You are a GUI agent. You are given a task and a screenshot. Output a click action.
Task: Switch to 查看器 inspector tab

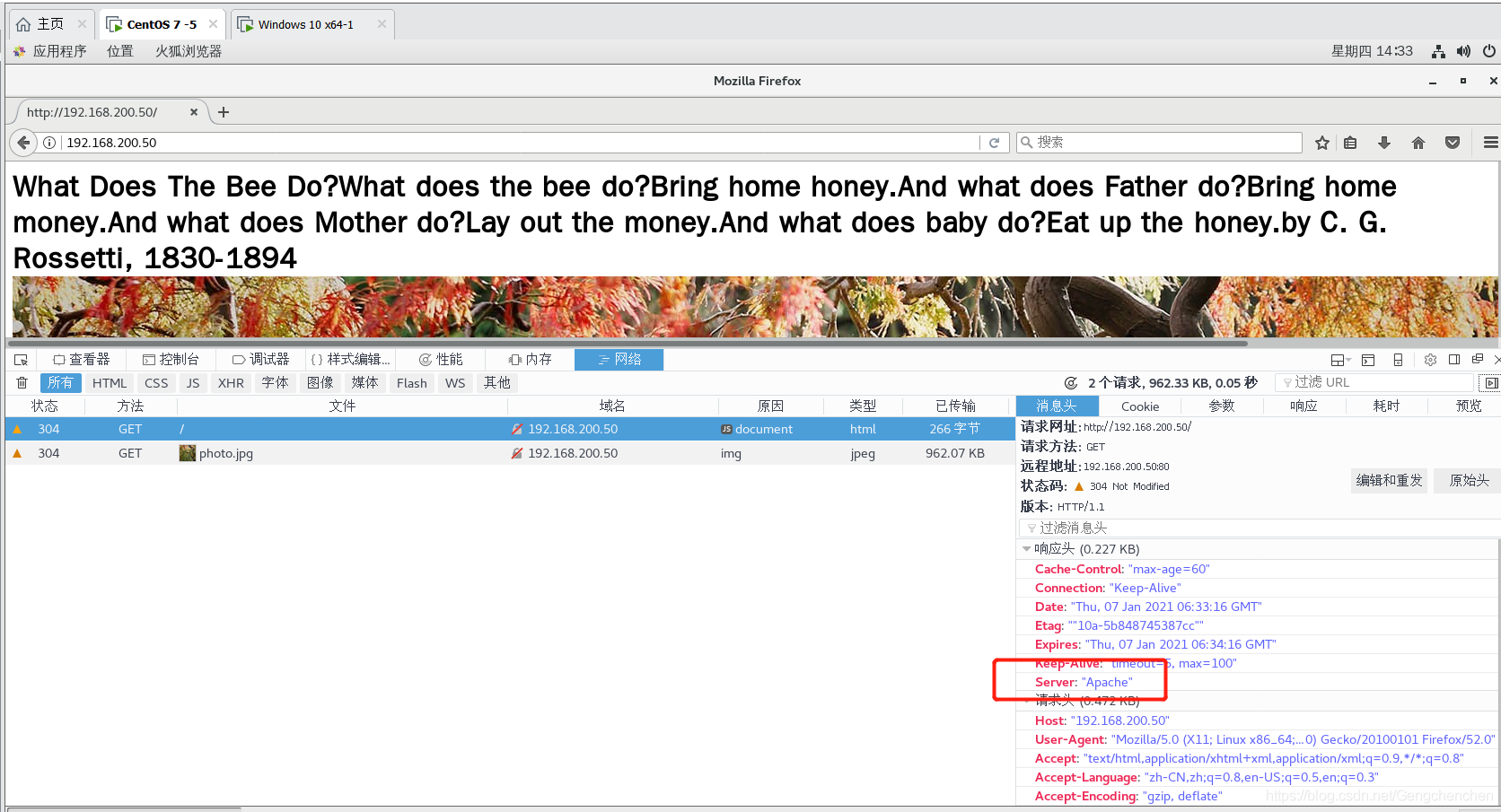point(81,360)
